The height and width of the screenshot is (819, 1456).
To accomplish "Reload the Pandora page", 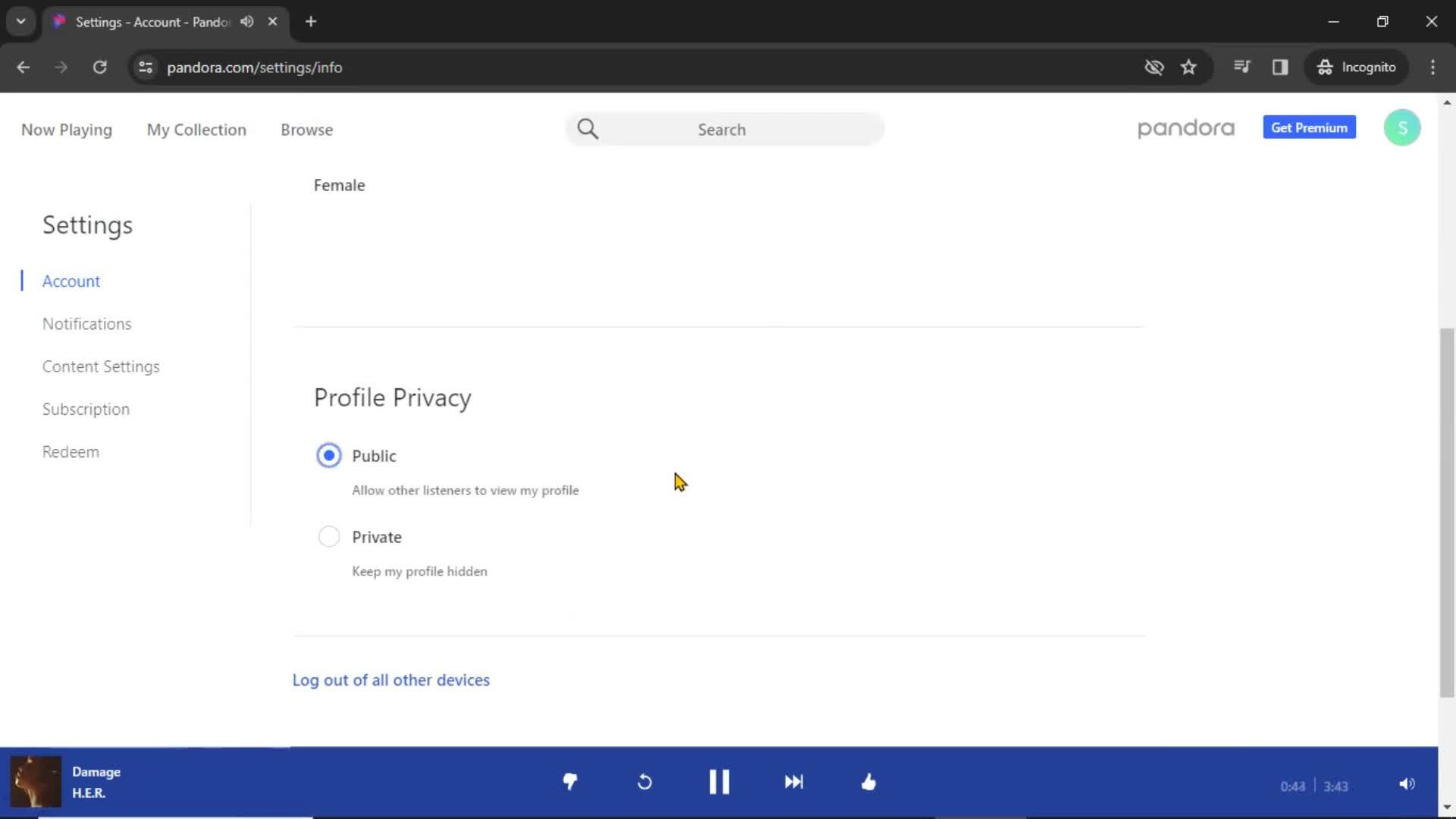I will tap(99, 67).
